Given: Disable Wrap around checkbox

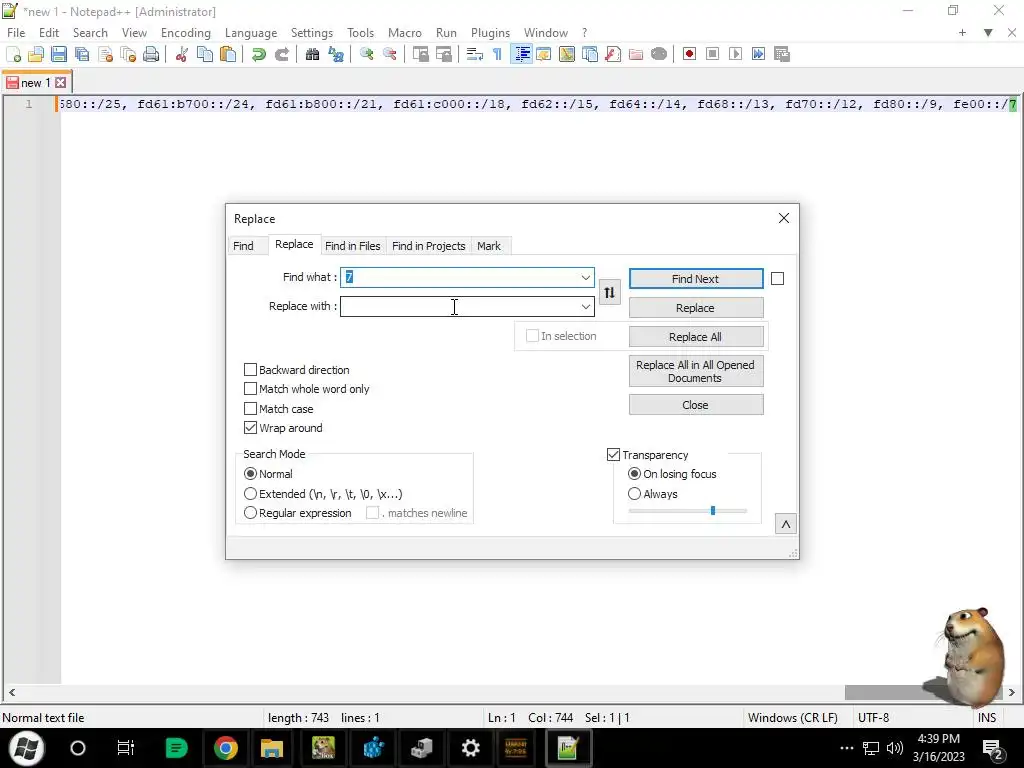Looking at the screenshot, I should point(250,428).
